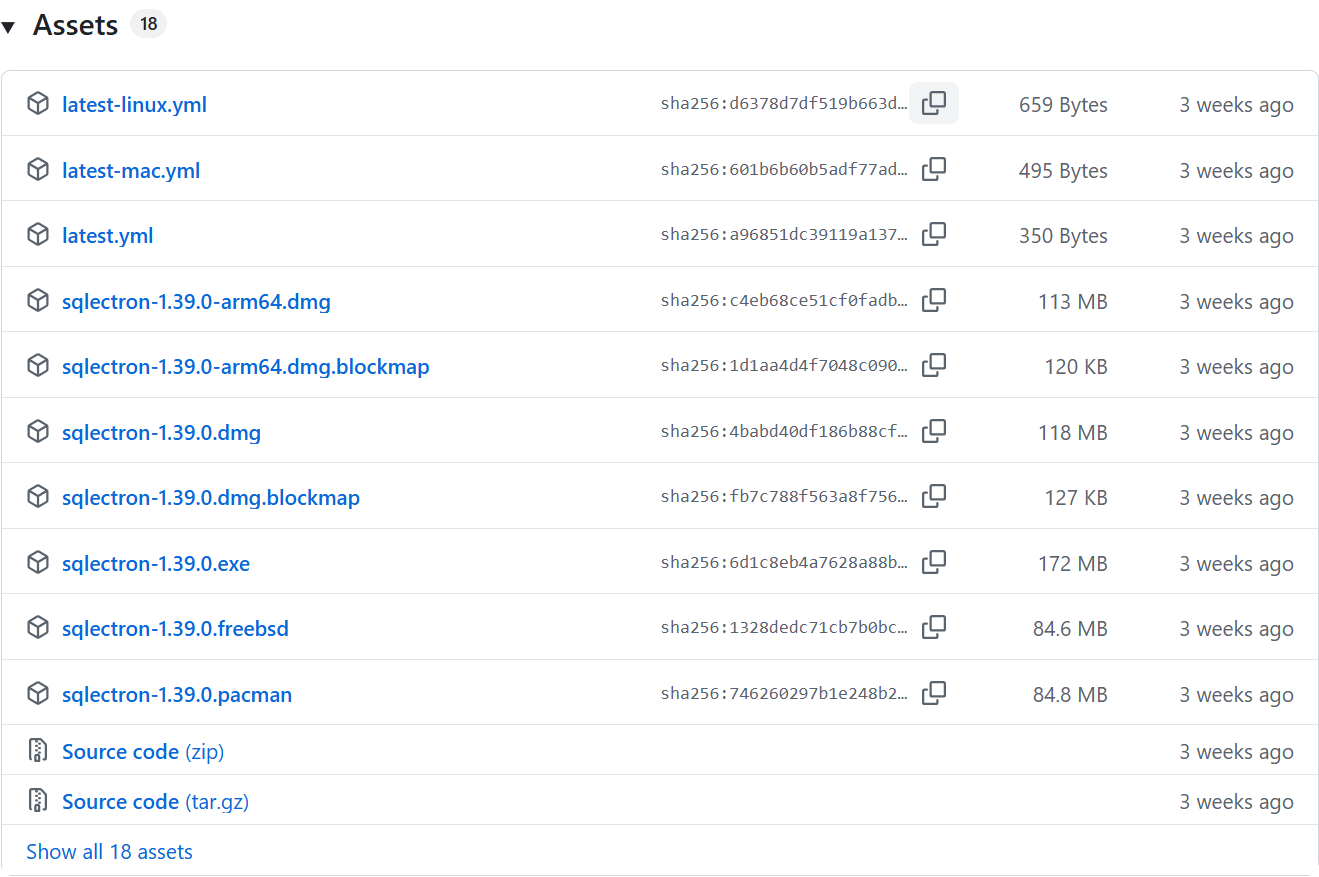The height and width of the screenshot is (877, 1319).
Task: Select hash text sha256:d6378d7df519b663d…
Action: [x=784, y=104]
